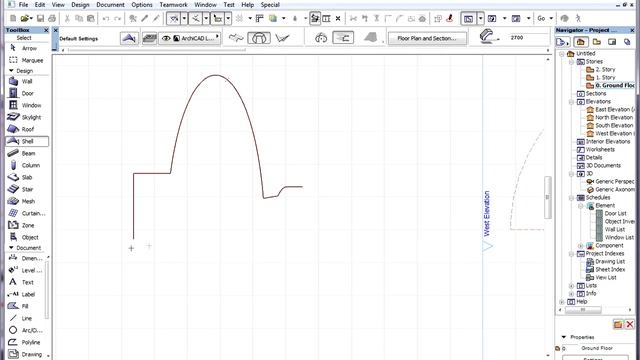Open the Edit menu

point(40,5)
